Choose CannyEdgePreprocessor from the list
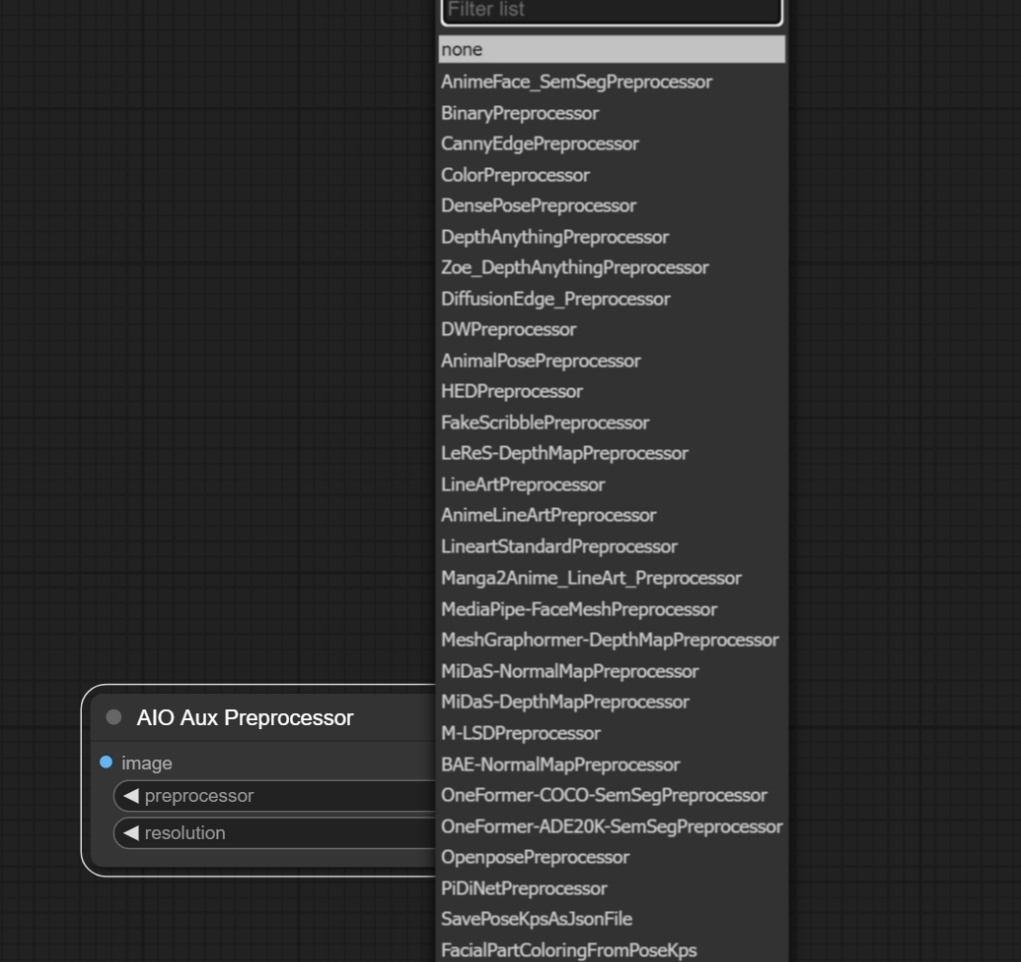The height and width of the screenshot is (962, 1021). coord(540,144)
